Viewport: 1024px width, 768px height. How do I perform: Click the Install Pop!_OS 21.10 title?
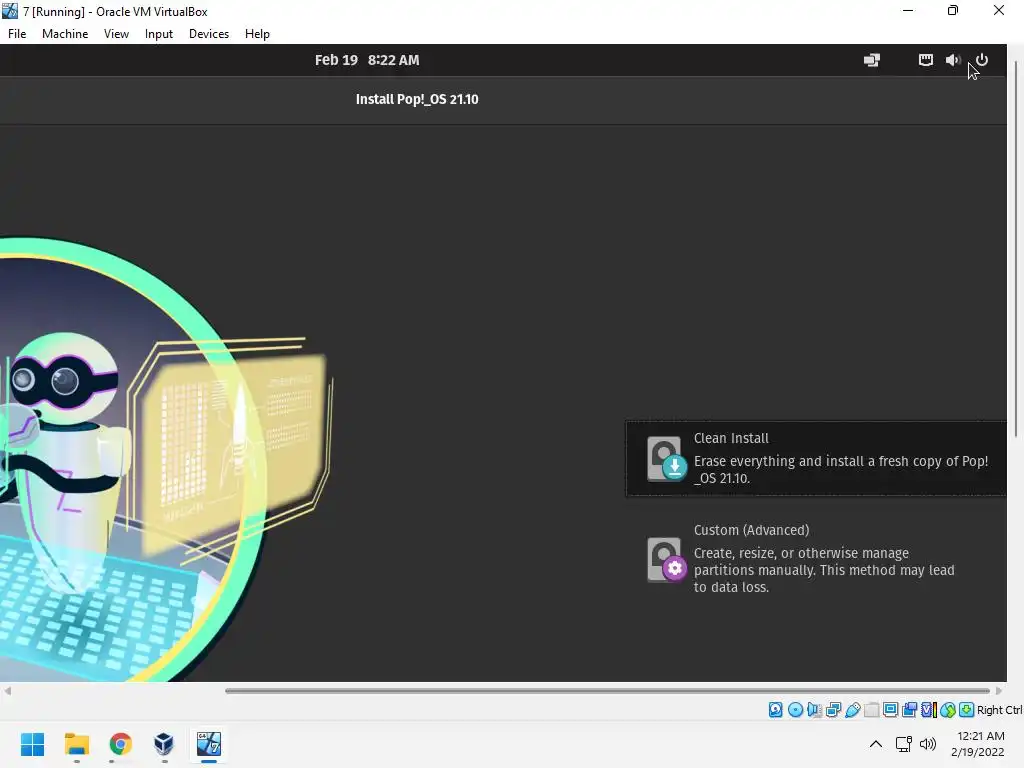[x=417, y=99]
